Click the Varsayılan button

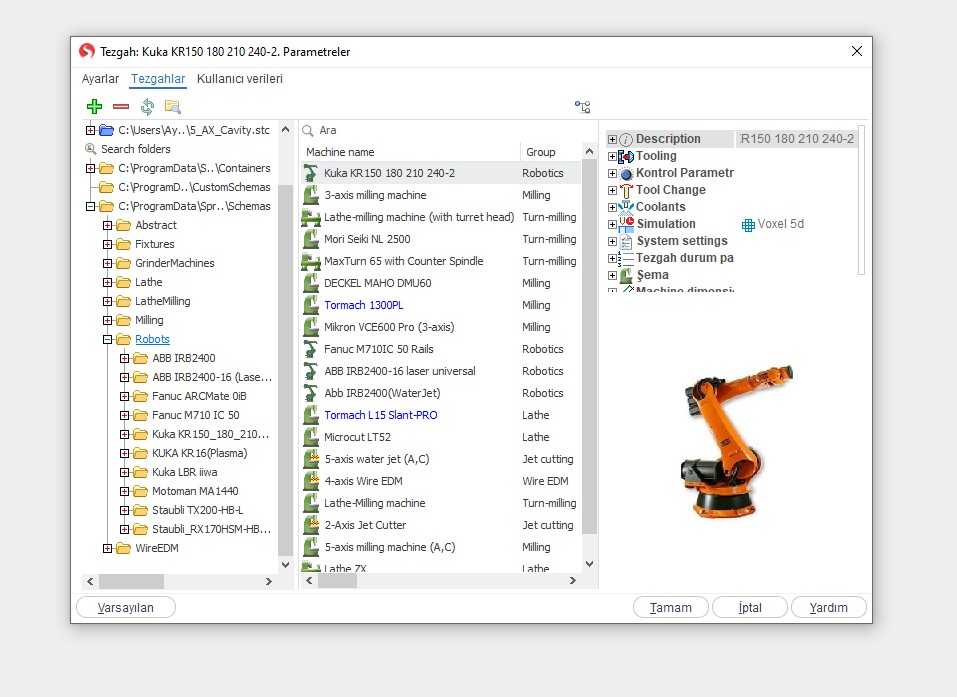pyautogui.click(x=126, y=607)
